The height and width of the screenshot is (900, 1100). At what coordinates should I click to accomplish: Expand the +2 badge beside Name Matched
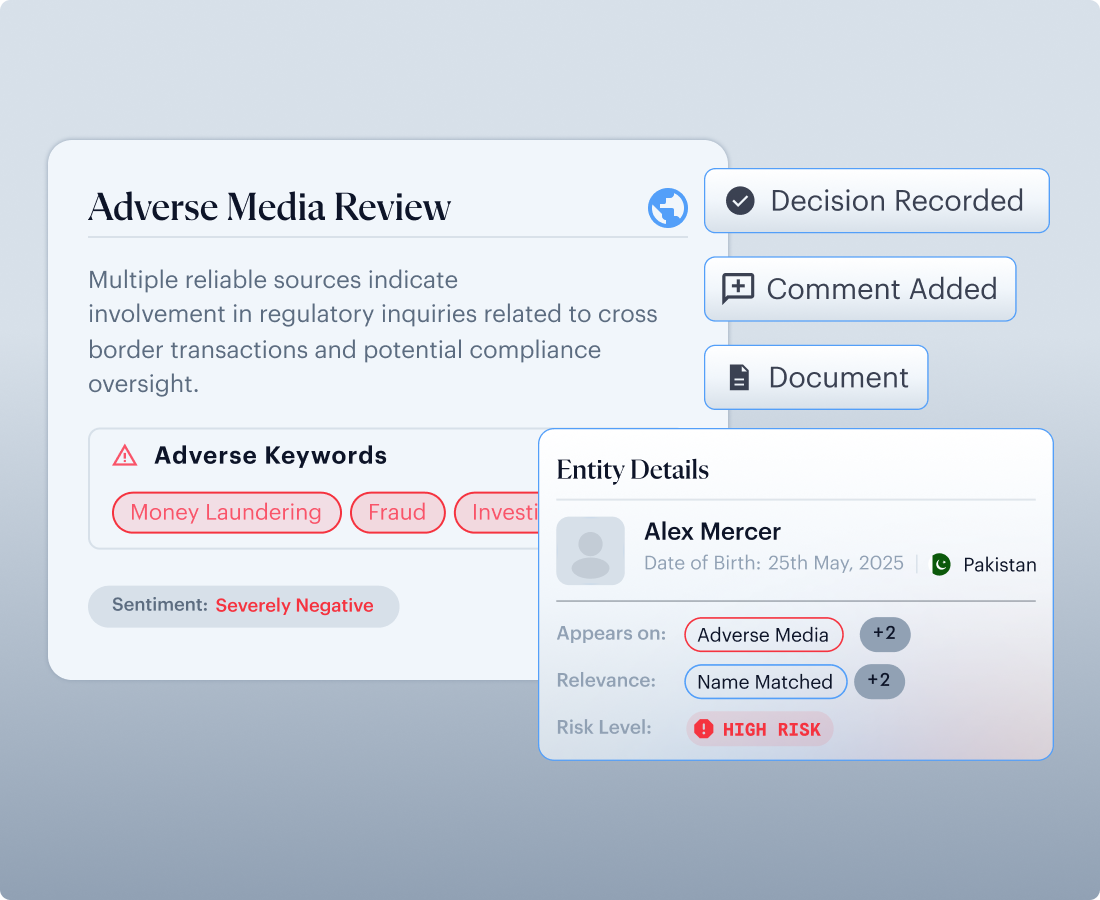click(x=879, y=681)
